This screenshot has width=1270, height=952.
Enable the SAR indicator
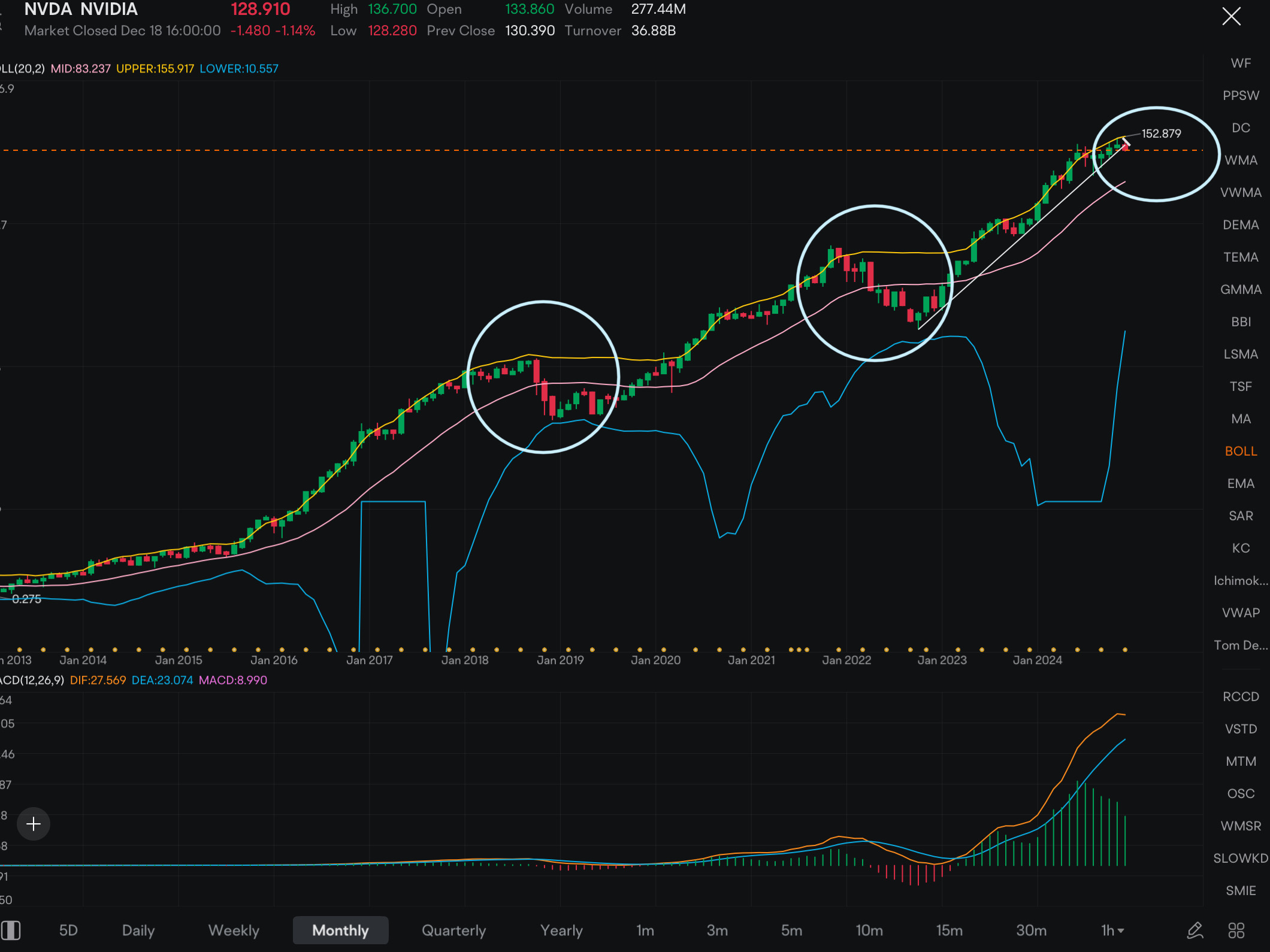click(1241, 516)
